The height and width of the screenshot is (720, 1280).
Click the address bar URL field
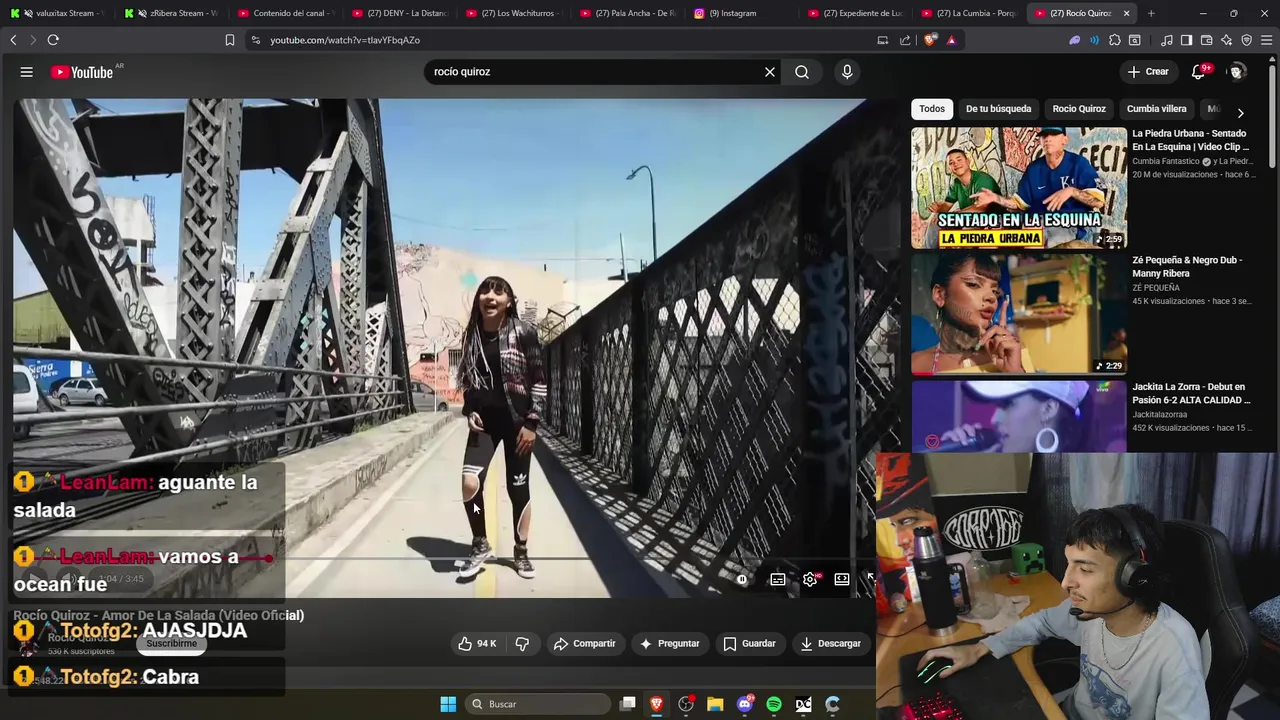[560, 40]
